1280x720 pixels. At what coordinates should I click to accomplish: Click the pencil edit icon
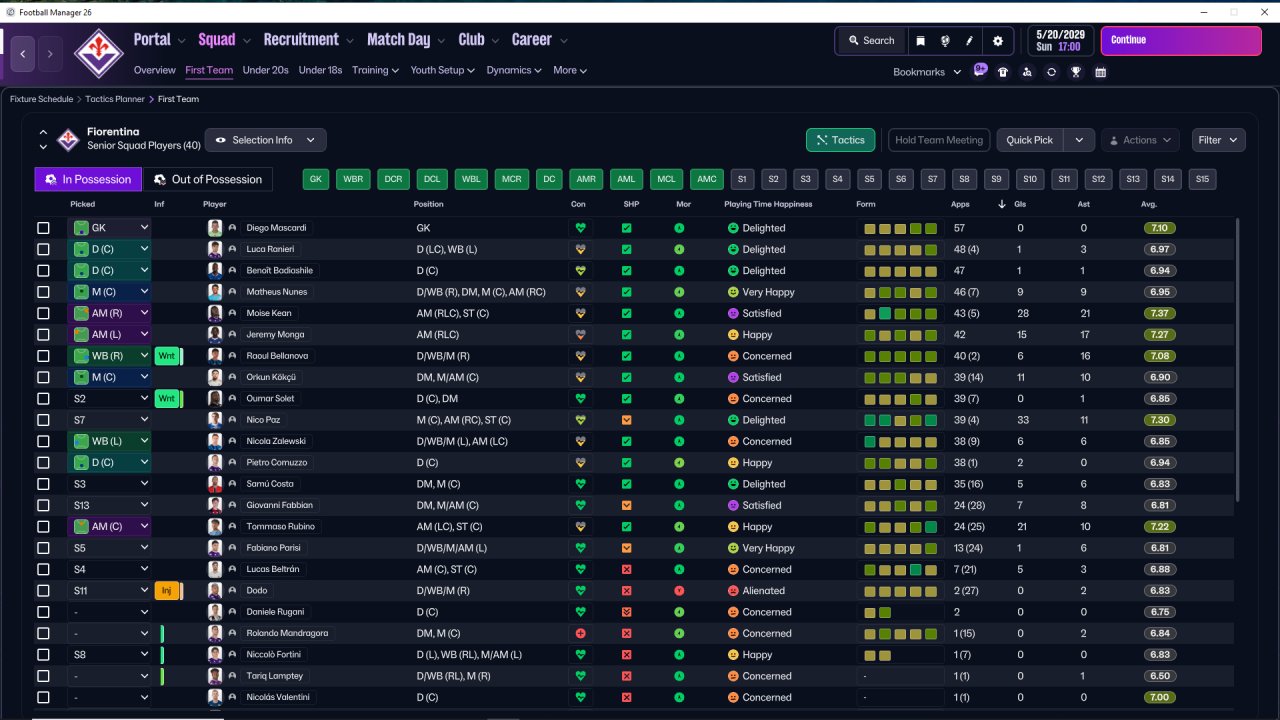pos(969,41)
